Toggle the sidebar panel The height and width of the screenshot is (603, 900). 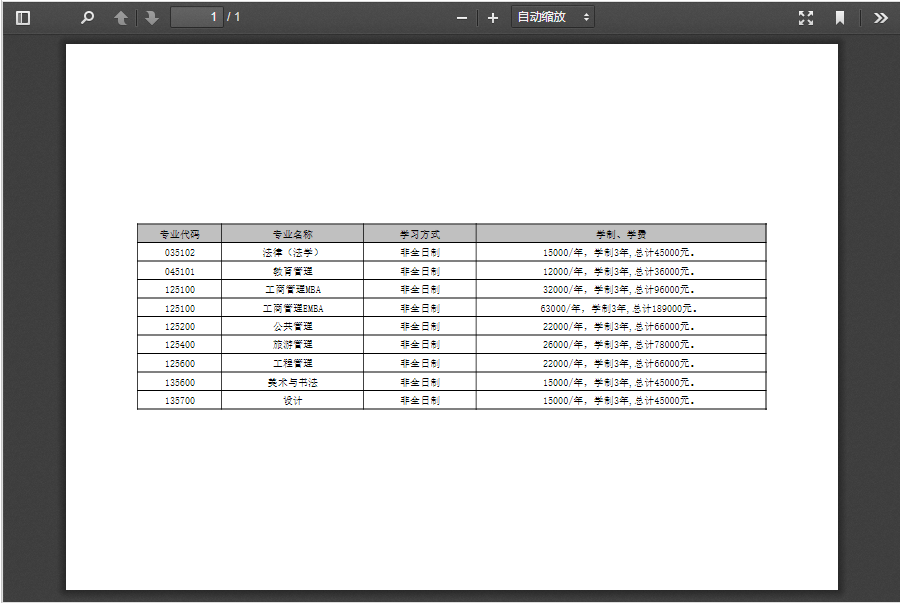23,18
